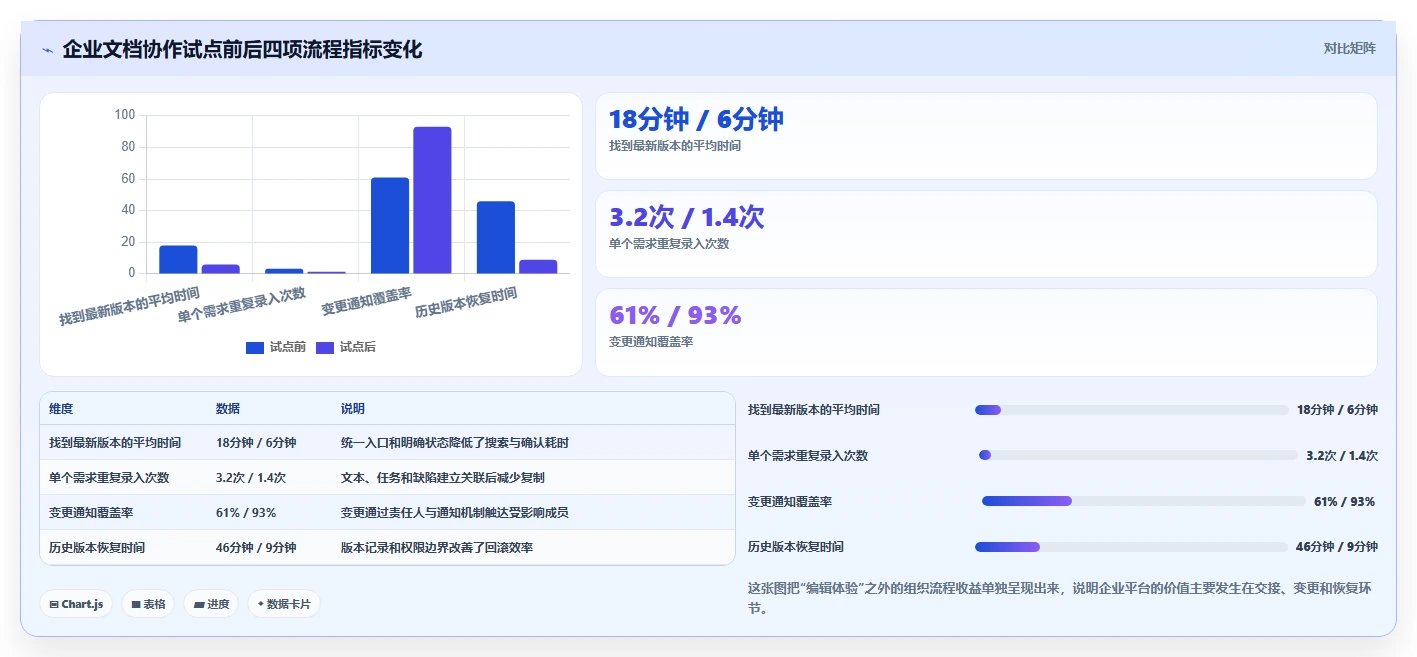This screenshot has width=1417, height=657.
Task: Select table cell 找到最新版本的平均时间
Action: point(115,442)
